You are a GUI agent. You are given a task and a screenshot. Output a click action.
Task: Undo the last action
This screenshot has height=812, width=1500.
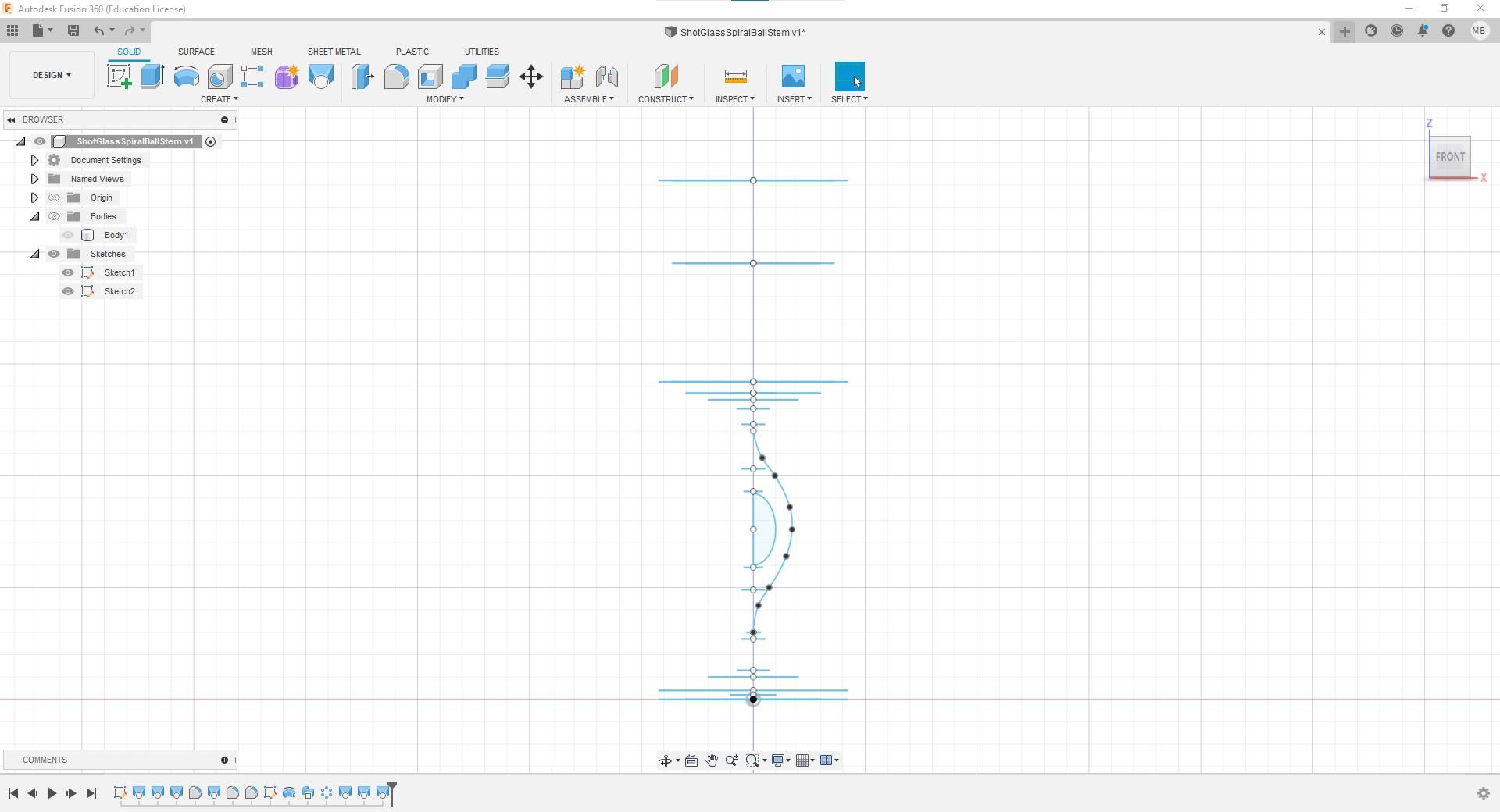tap(98, 30)
